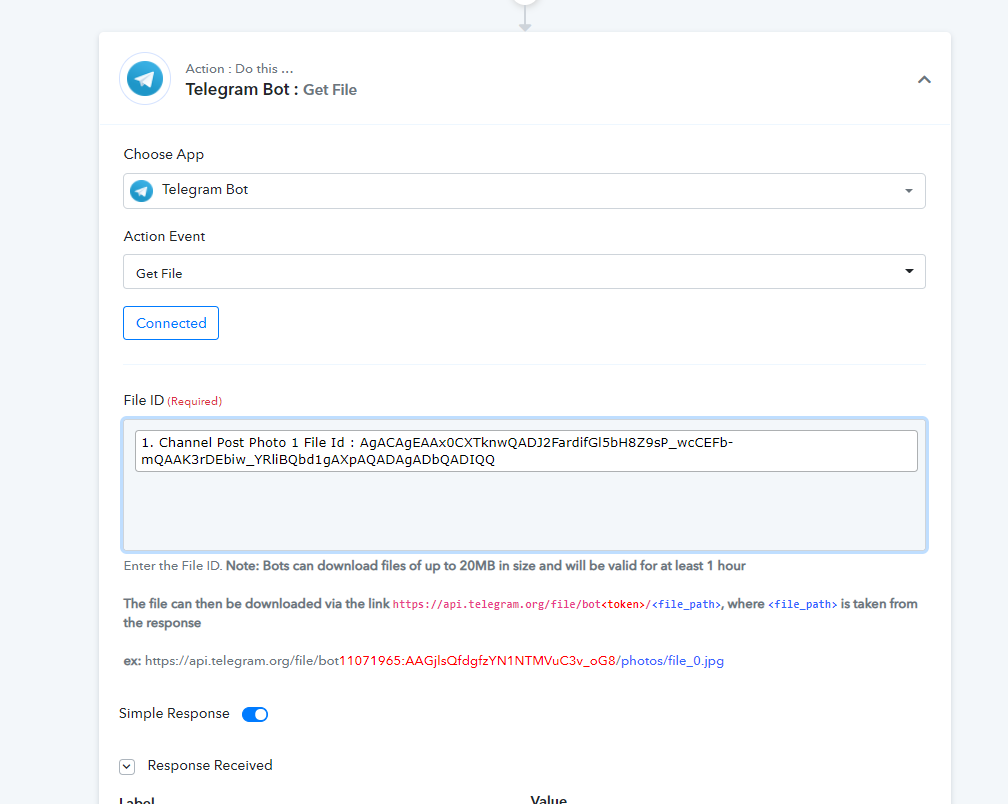
Task: Click the File ID mapped value field
Action: point(526,451)
